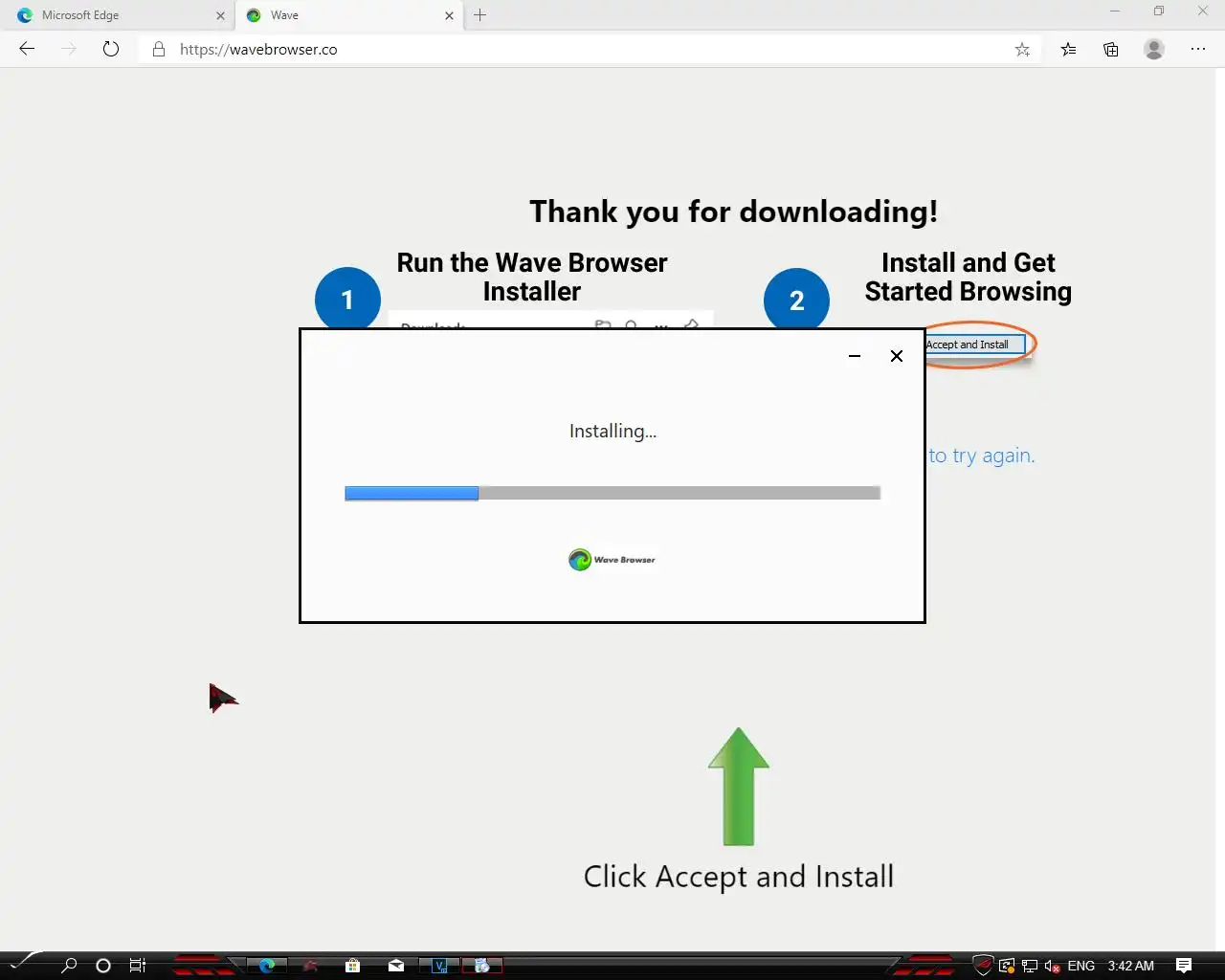
Task: Open the Favorites list icon
Action: click(x=1068, y=50)
